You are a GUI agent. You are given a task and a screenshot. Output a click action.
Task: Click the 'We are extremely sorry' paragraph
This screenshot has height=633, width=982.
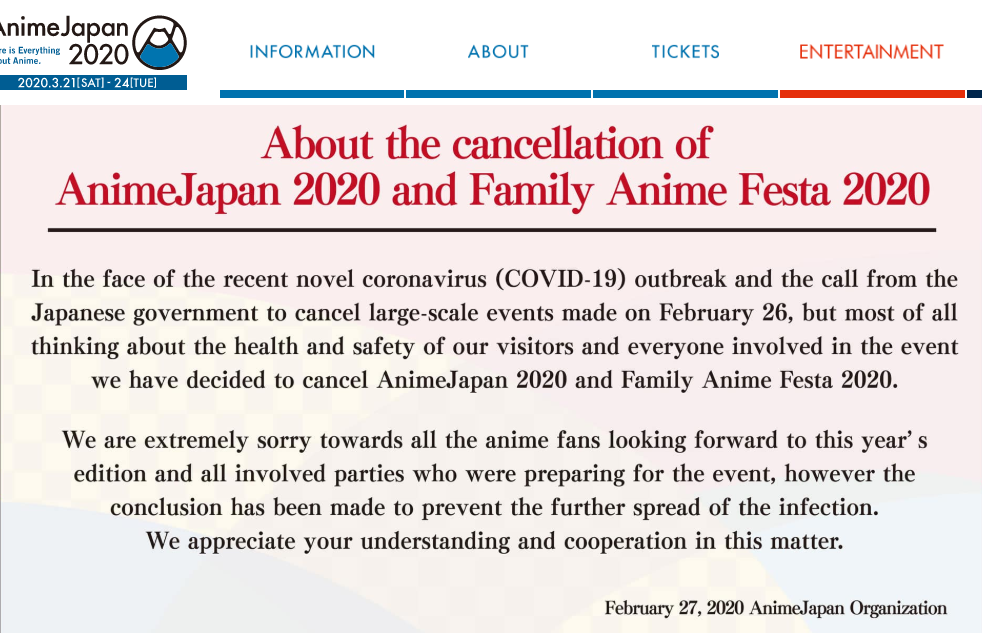494,473
